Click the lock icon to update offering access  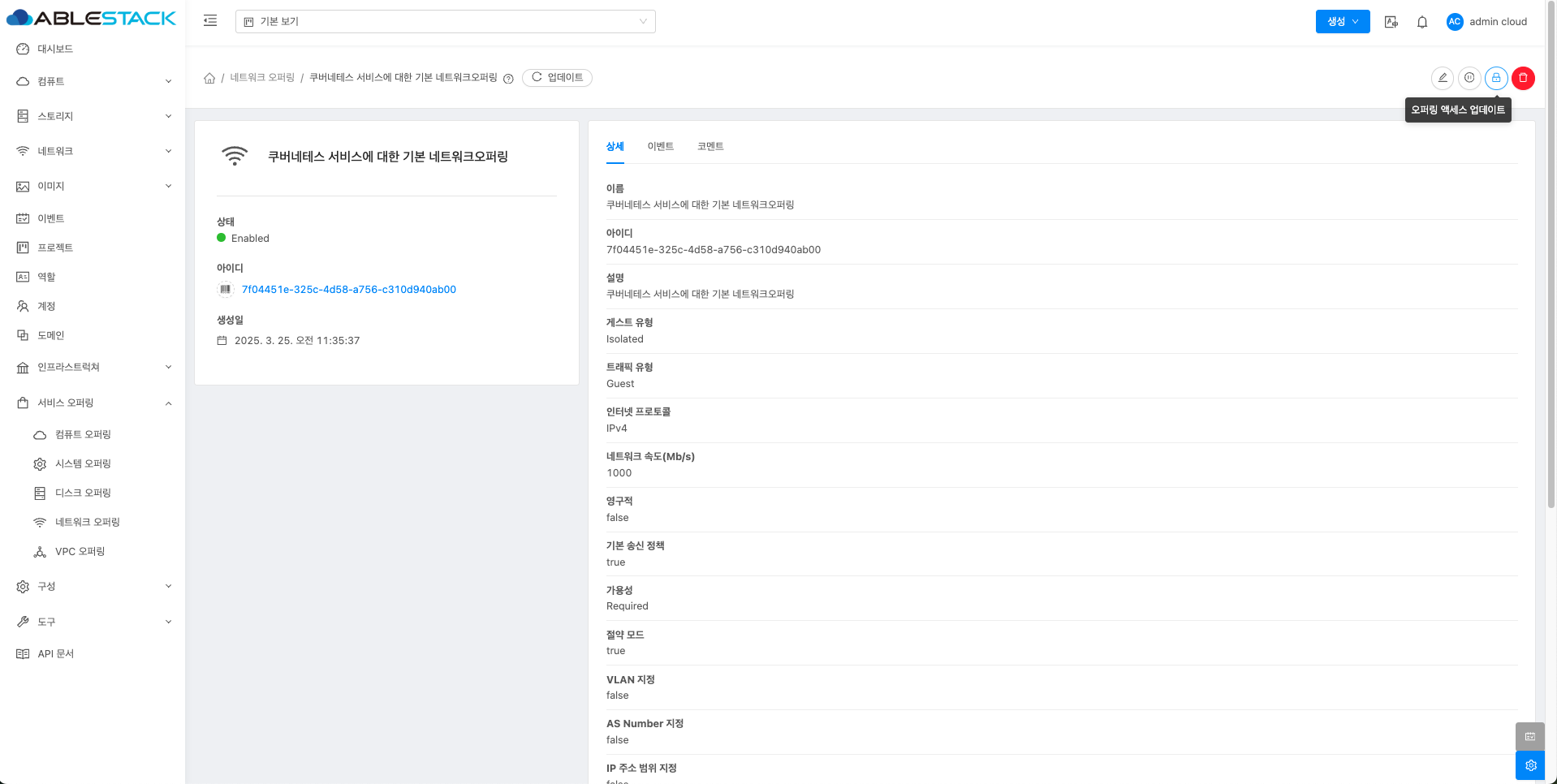pyautogui.click(x=1496, y=78)
